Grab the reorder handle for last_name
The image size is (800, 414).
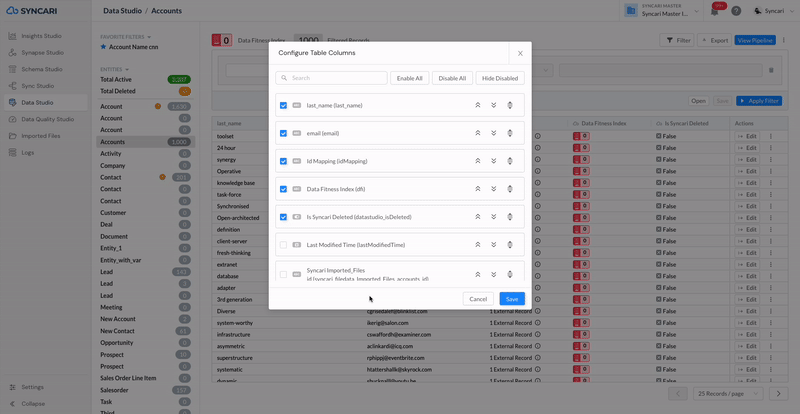click(x=509, y=105)
